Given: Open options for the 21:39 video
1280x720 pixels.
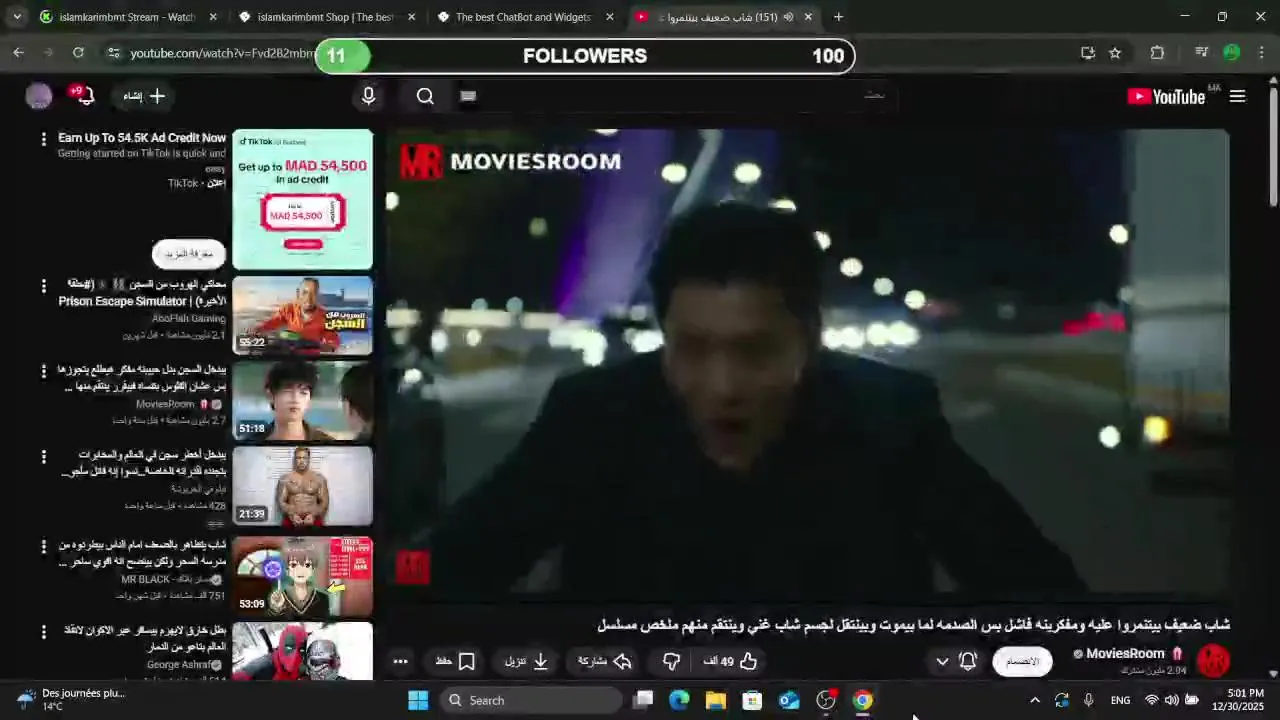Looking at the screenshot, I should point(43,457).
